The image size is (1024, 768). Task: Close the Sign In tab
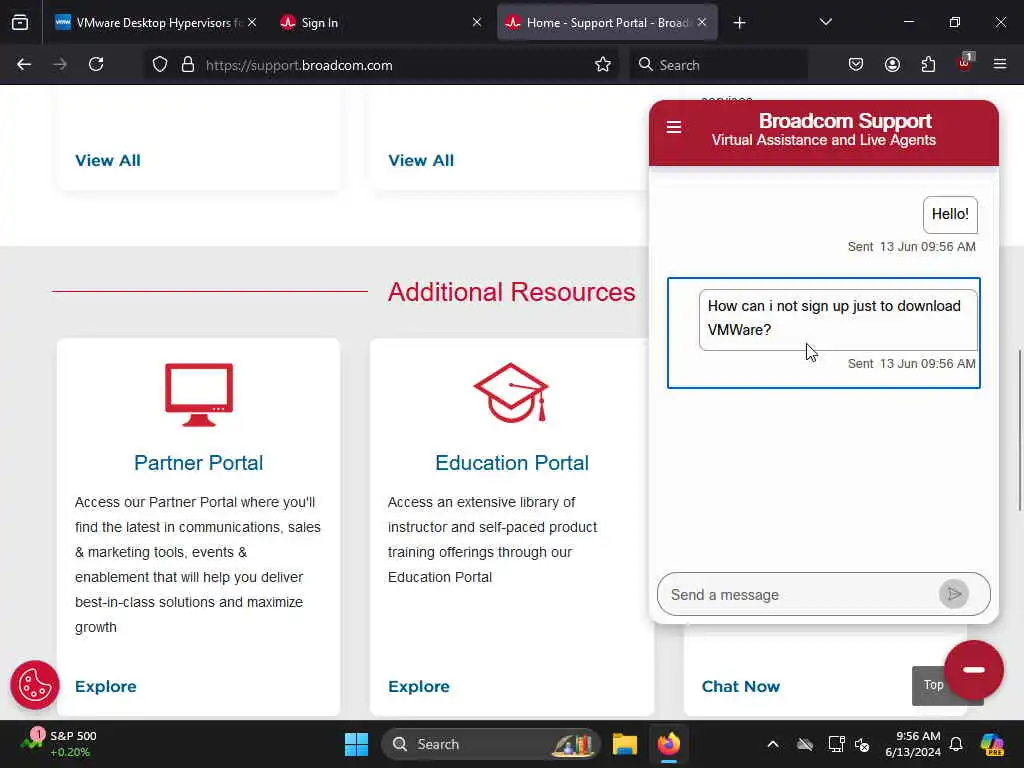pos(477,23)
